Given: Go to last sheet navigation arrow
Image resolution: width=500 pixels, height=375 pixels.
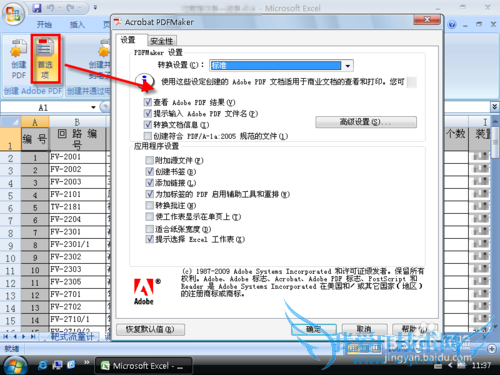Looking at the screenshot, I should coord(33,337).
